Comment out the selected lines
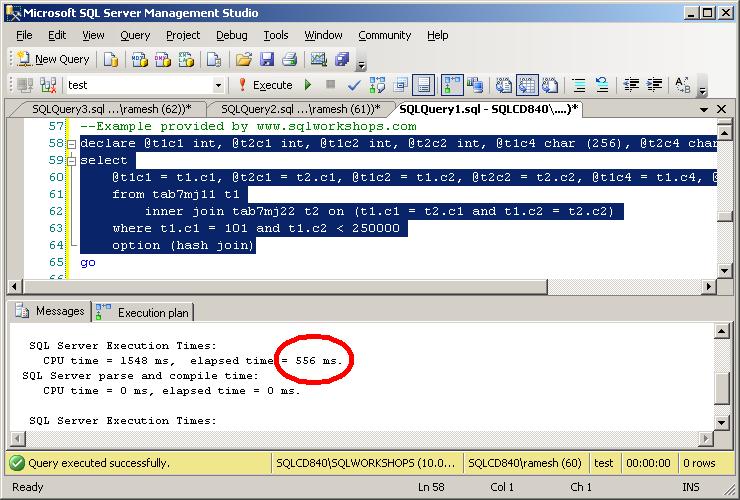 click(x=579, y=85)
